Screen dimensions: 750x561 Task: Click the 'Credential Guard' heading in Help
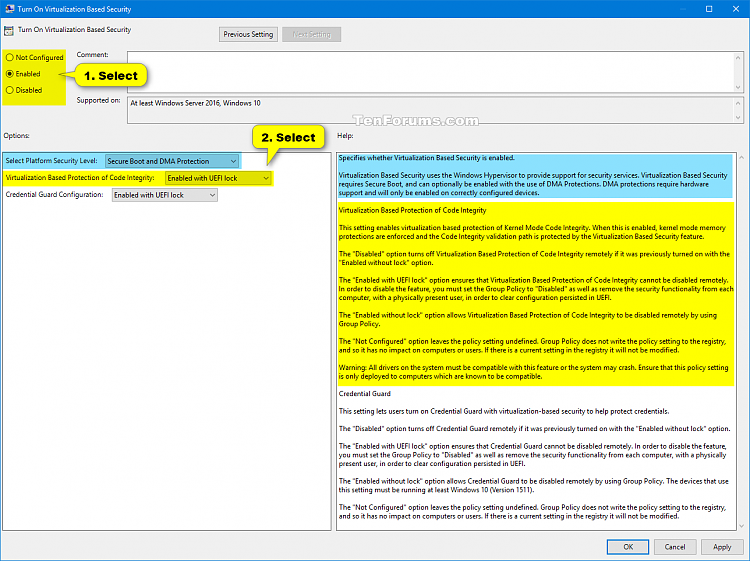point(364,394)
